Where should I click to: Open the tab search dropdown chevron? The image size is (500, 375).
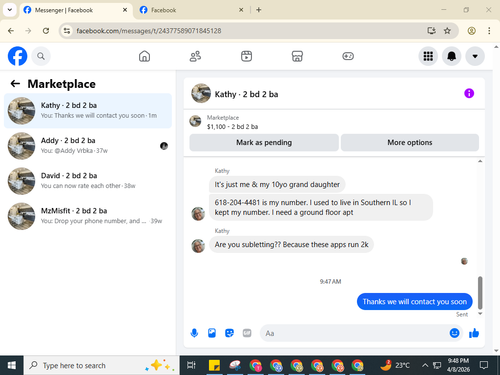10,10
